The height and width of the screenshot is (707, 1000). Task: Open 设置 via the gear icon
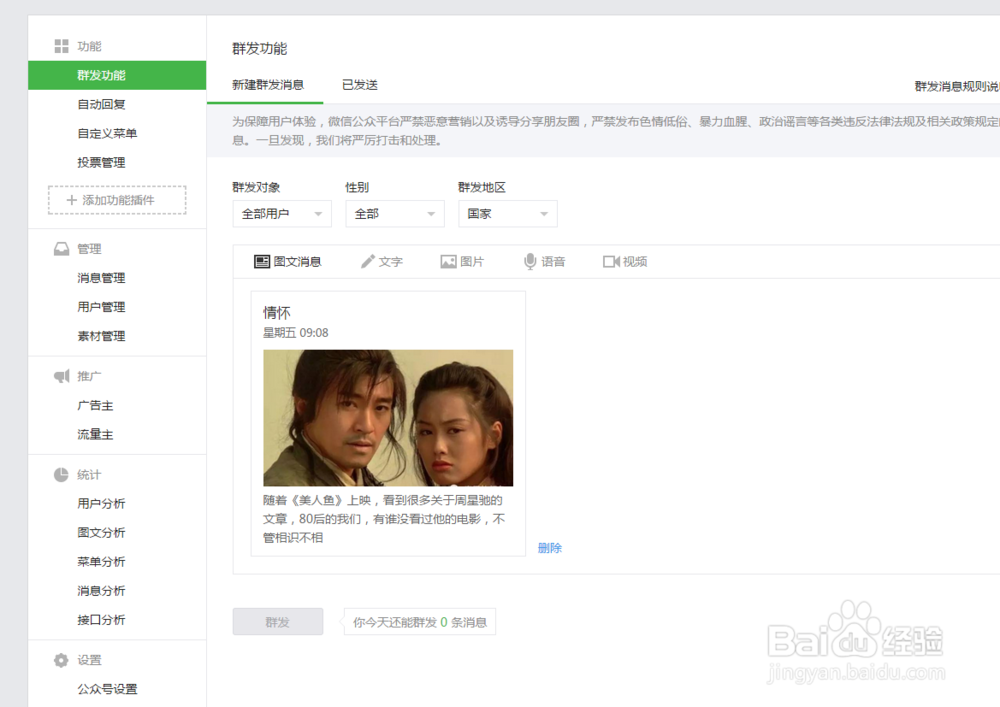(62, 660)
